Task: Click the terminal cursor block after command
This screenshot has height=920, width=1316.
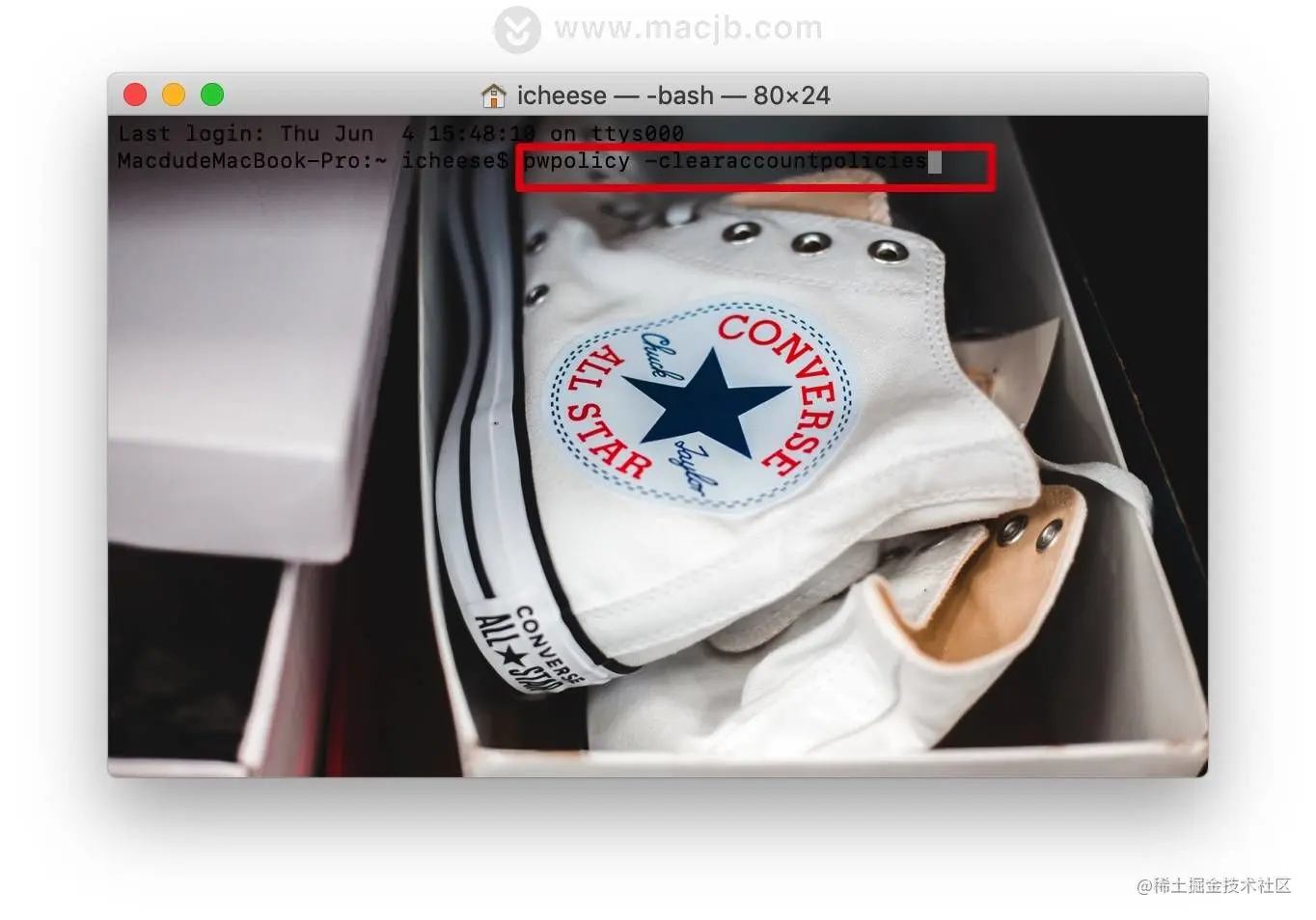Action: point(935,161)
